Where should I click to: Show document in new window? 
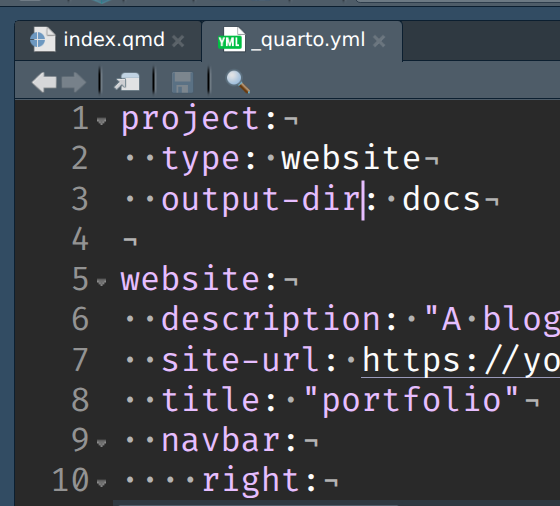pos(127,82)
